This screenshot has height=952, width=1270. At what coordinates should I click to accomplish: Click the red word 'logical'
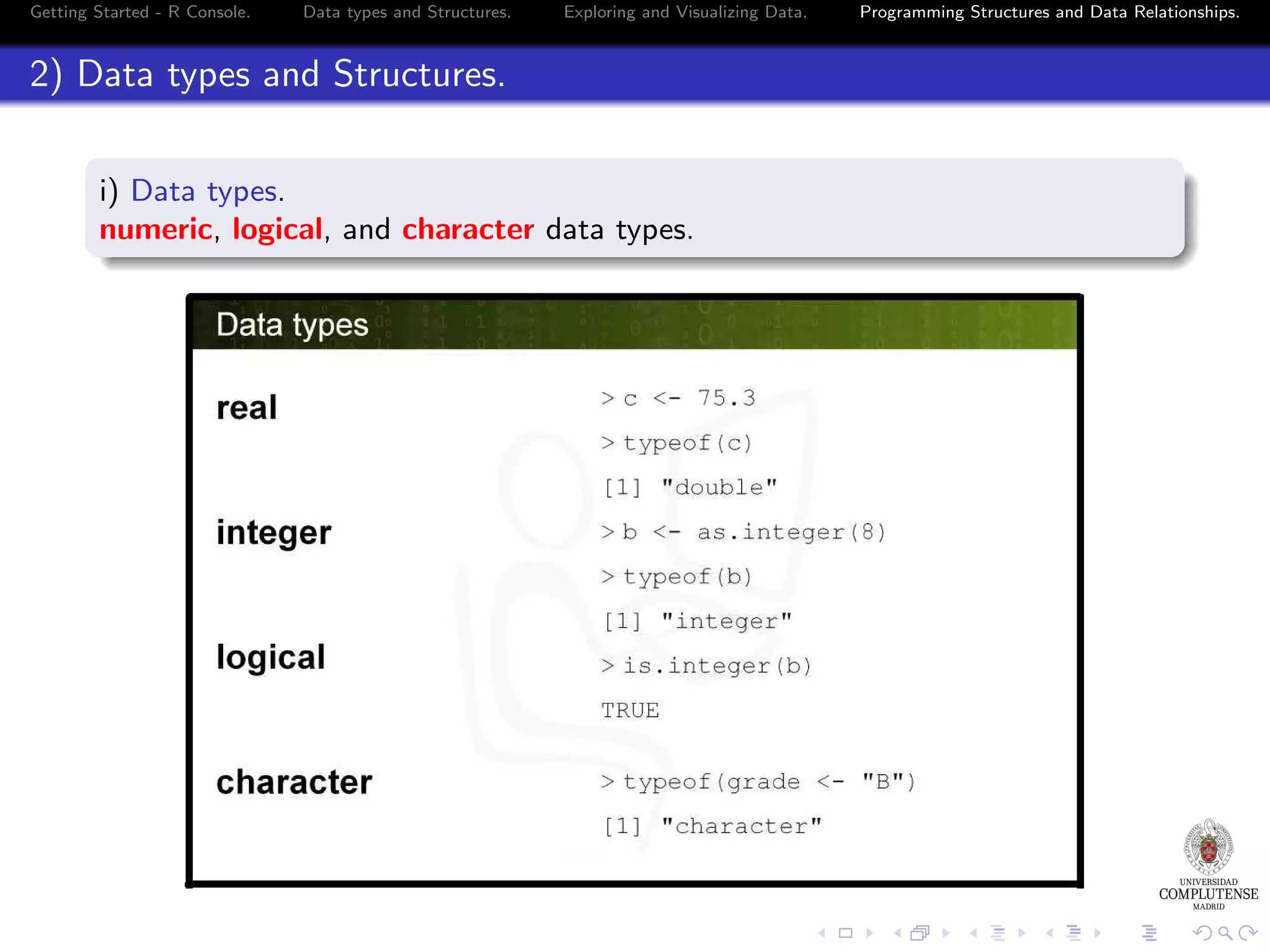[277, 229]
